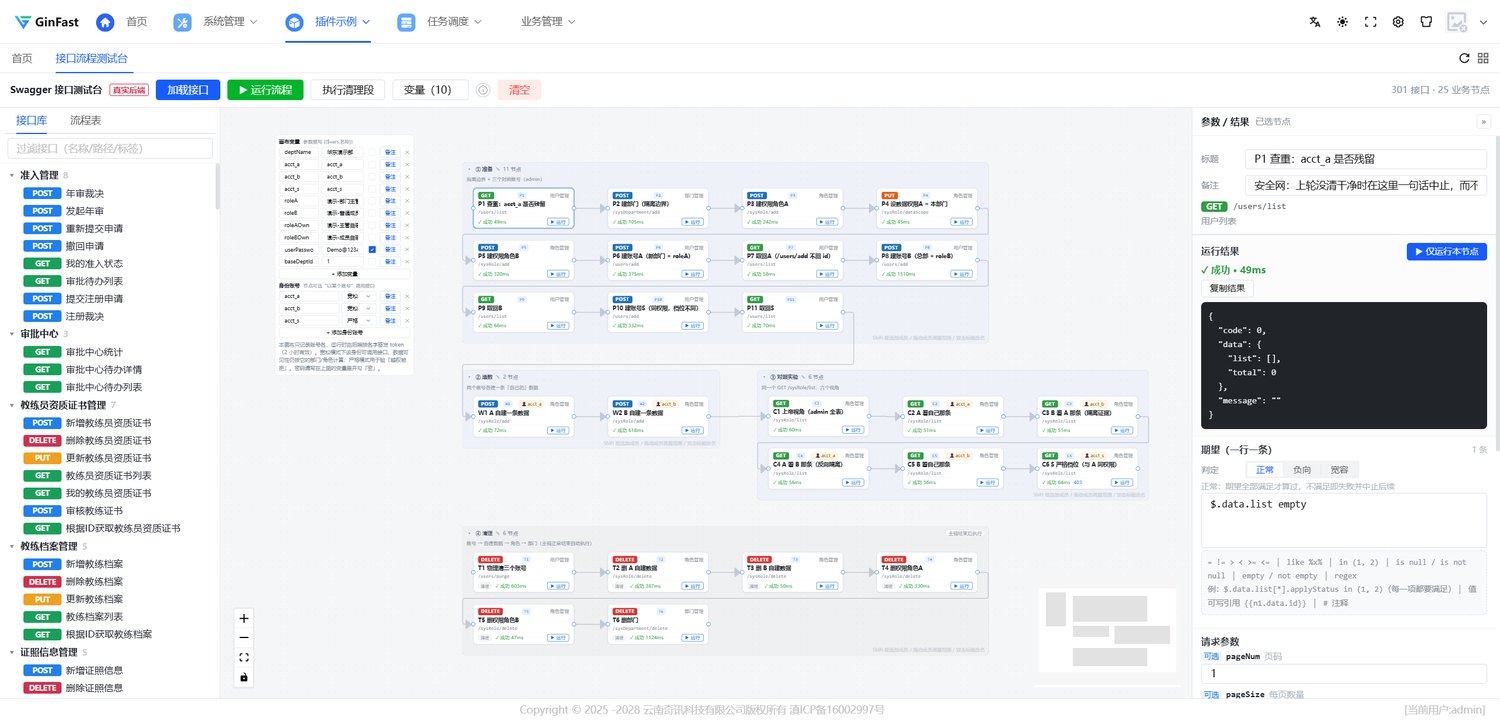The width and height of the screenshot is (1500, 720).
Task: Click the 加载接口 button
Action: pyautogui.click(x=188, y=90)
